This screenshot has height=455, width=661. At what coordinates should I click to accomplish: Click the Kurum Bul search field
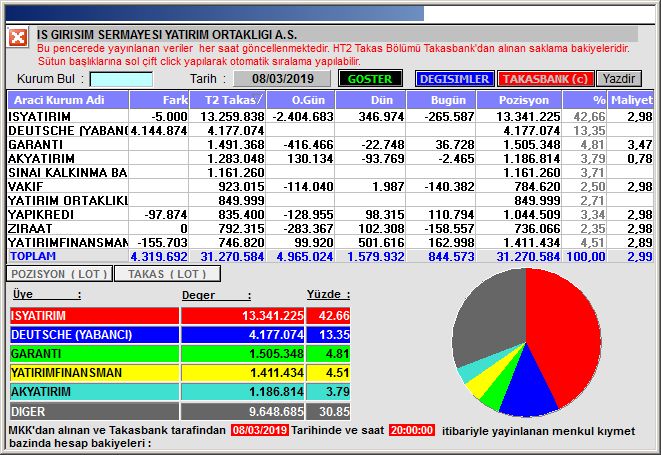[x=121, y=79]
